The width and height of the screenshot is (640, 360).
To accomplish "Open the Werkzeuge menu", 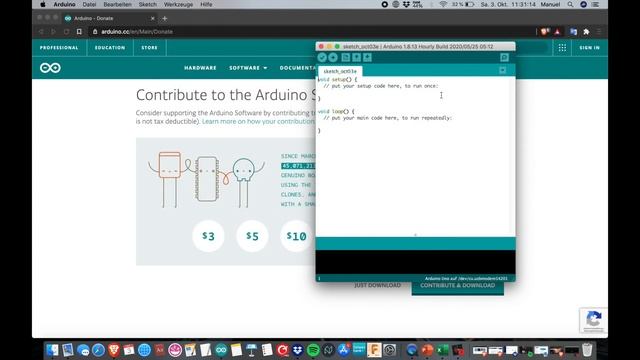I will [x=178, y=4].
